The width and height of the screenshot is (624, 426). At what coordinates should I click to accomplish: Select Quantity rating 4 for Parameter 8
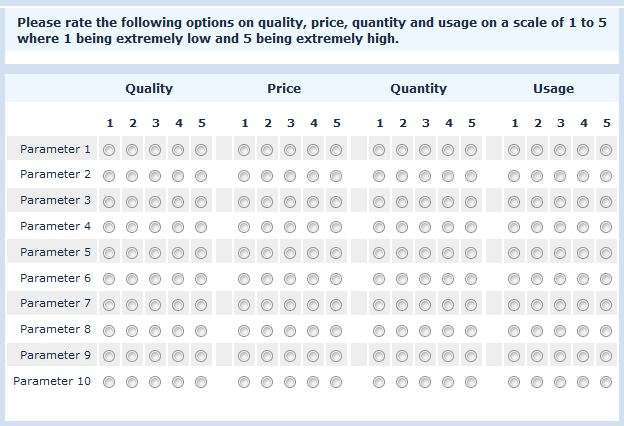448,331
